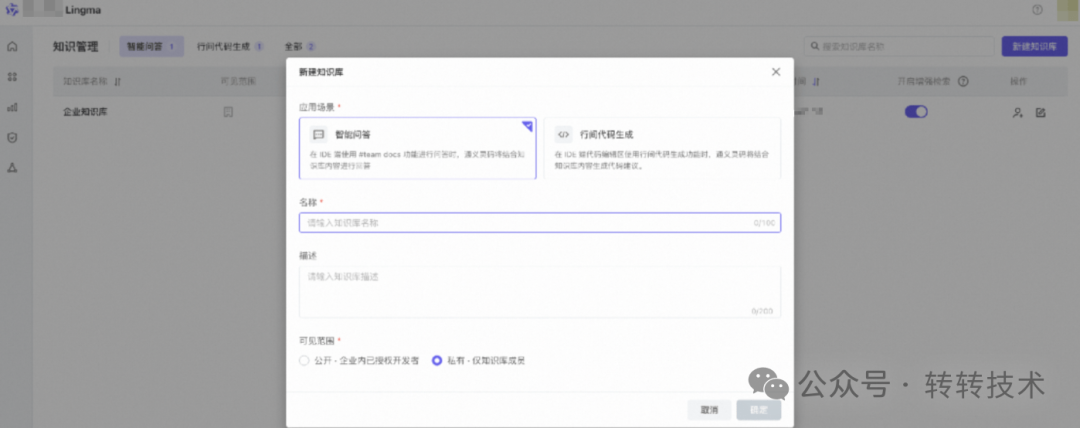Focus the 名称 knowledge base name field
Image resolution: width=1080 pixels, height=428 pixels.
click(x=540, y=223)
